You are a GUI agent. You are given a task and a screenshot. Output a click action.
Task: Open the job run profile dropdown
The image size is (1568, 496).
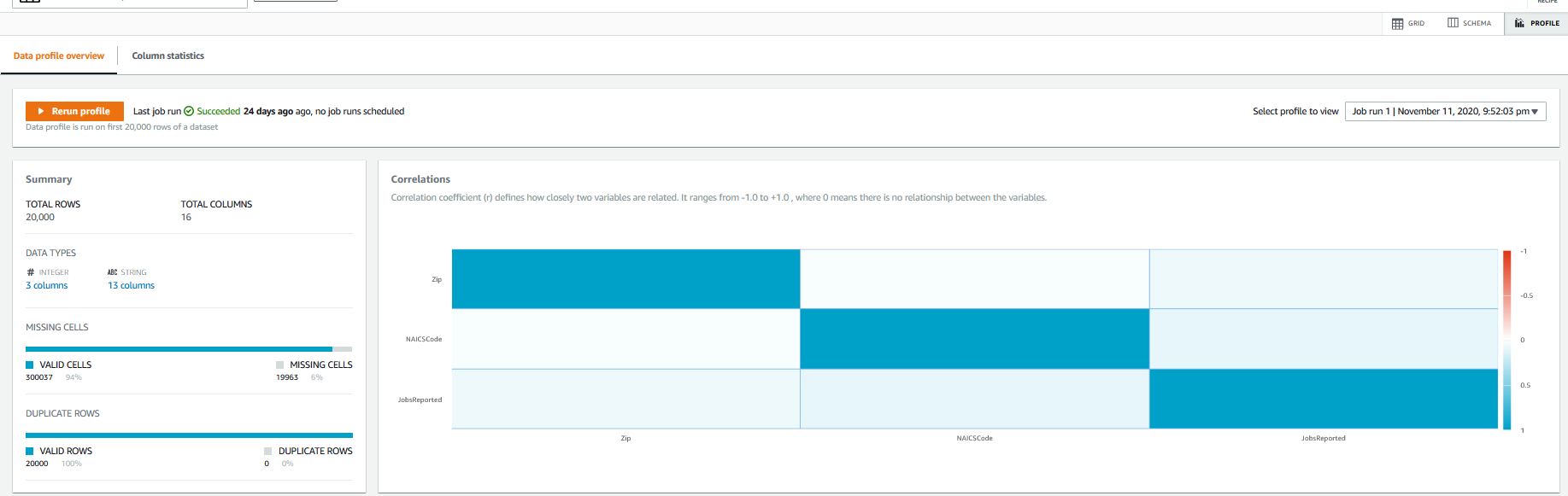pos(1445,111)
